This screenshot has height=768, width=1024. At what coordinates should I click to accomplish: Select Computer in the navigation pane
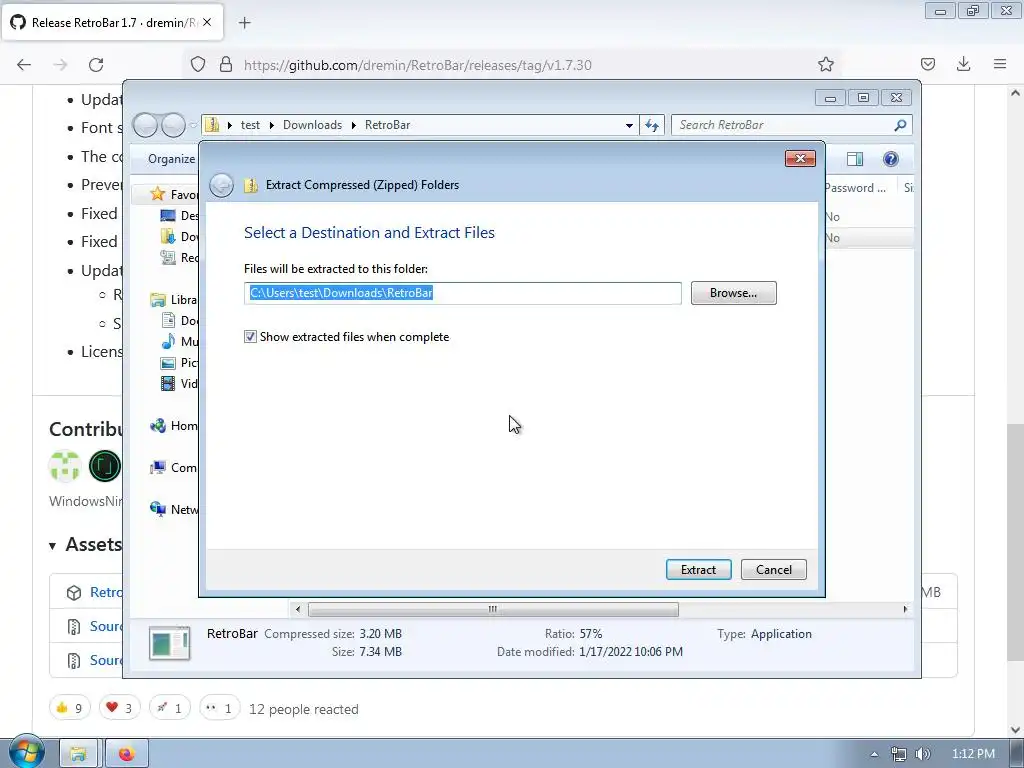tap(174, 468)
